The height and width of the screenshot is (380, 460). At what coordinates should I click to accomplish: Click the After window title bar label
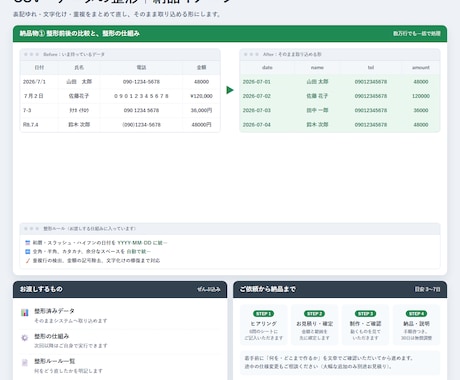pos(292,54)
